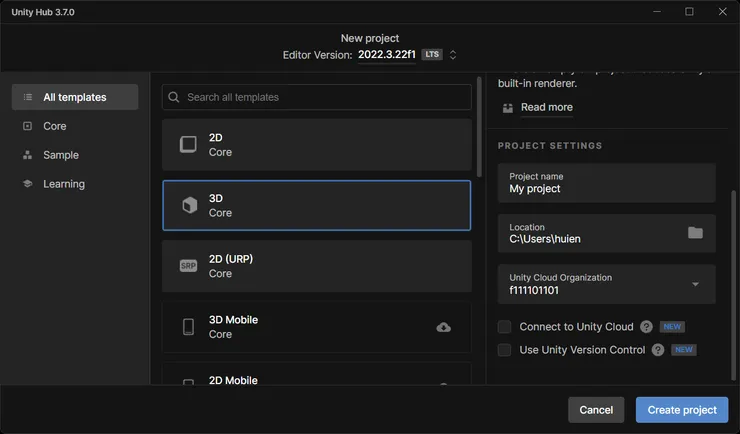Viewport: 740px width, 434px height.
Task: Click the cloud download icon for 3D Mobile
Action: (x=443, y=327)
